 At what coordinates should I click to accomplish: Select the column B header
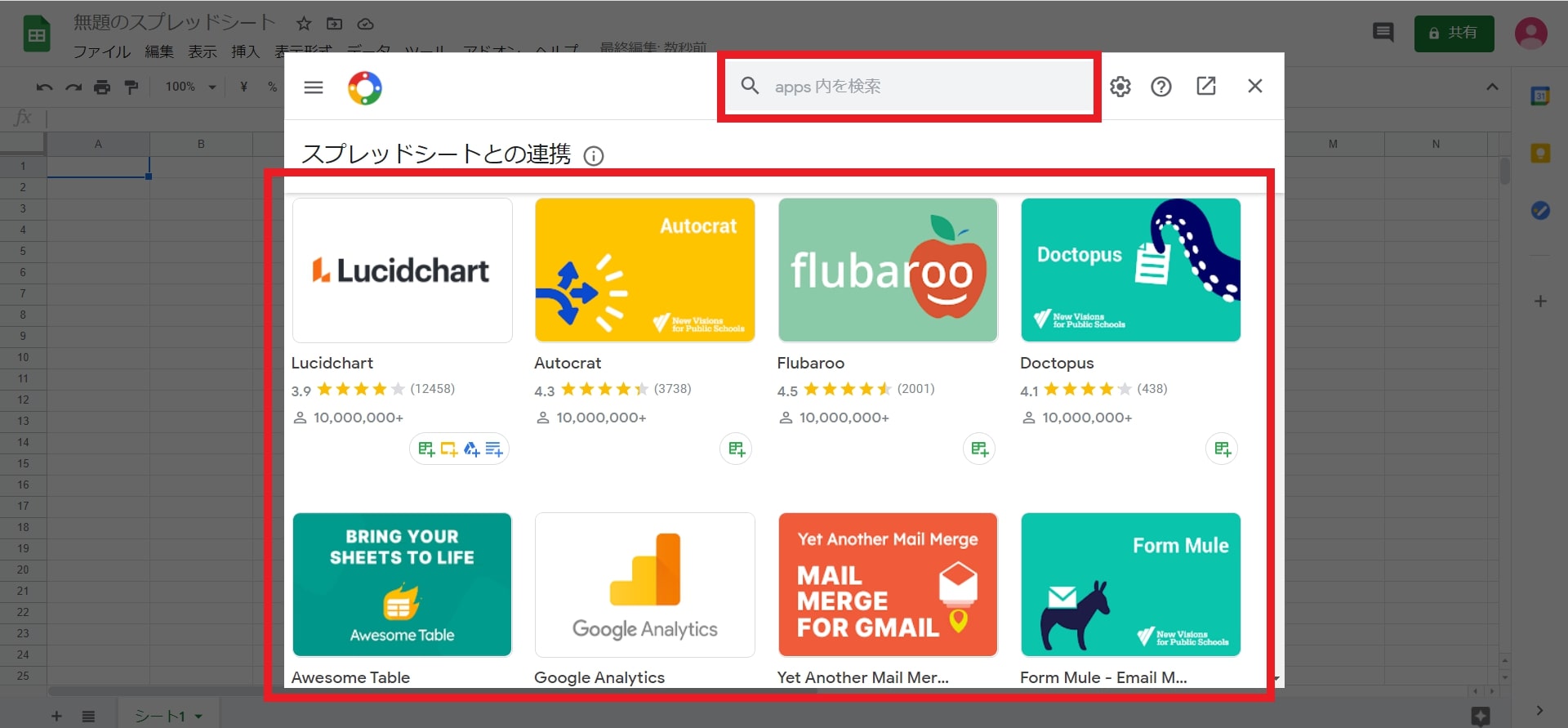click(x=201, y=144)
